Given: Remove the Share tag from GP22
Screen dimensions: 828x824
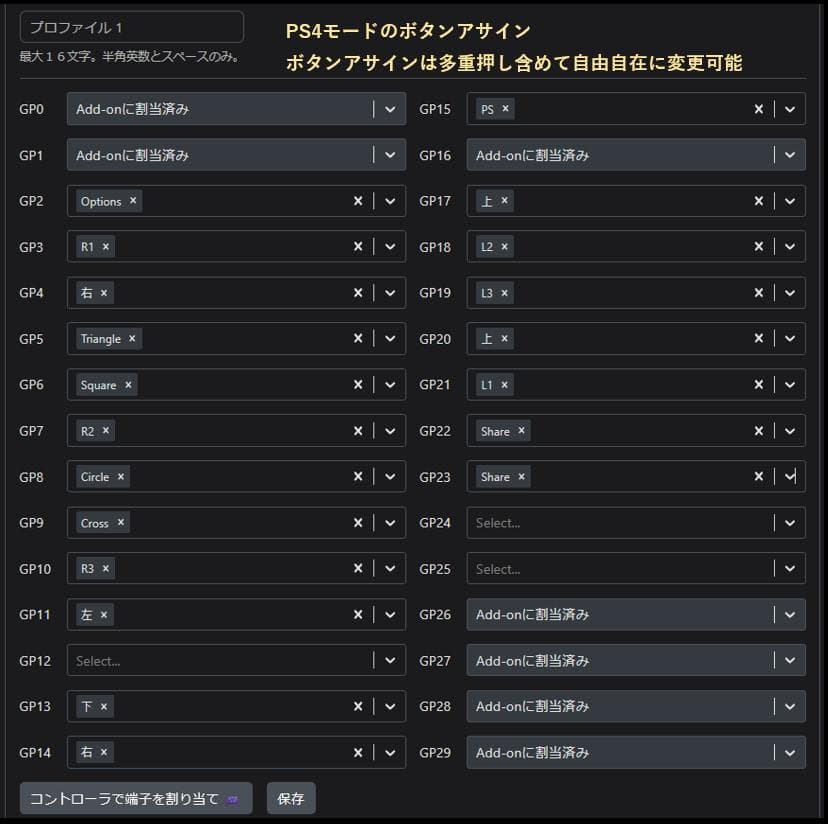Looking at the screenshot, I should (x=521, y=431).
